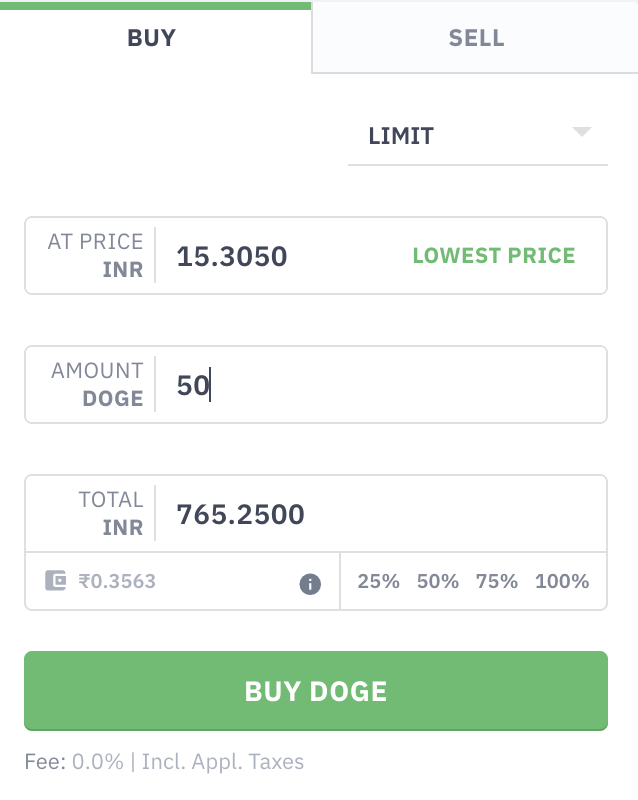Select the BUY tab
This screenshot has height=800, width=638.
152,38
